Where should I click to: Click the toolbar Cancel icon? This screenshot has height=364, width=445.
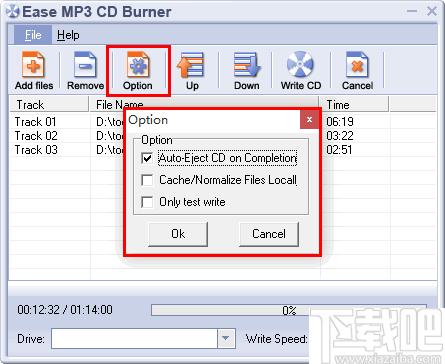357,71
